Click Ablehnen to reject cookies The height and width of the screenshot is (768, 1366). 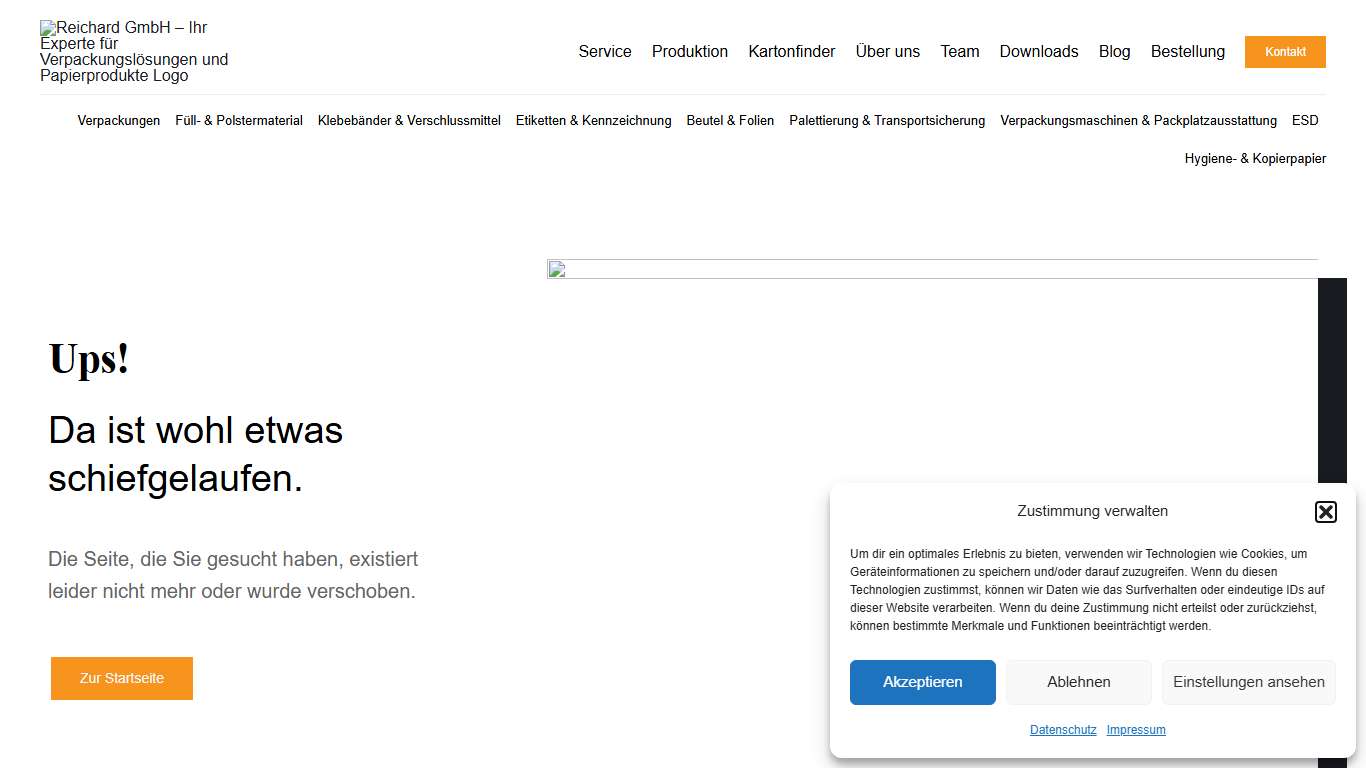pos(1078,682)
